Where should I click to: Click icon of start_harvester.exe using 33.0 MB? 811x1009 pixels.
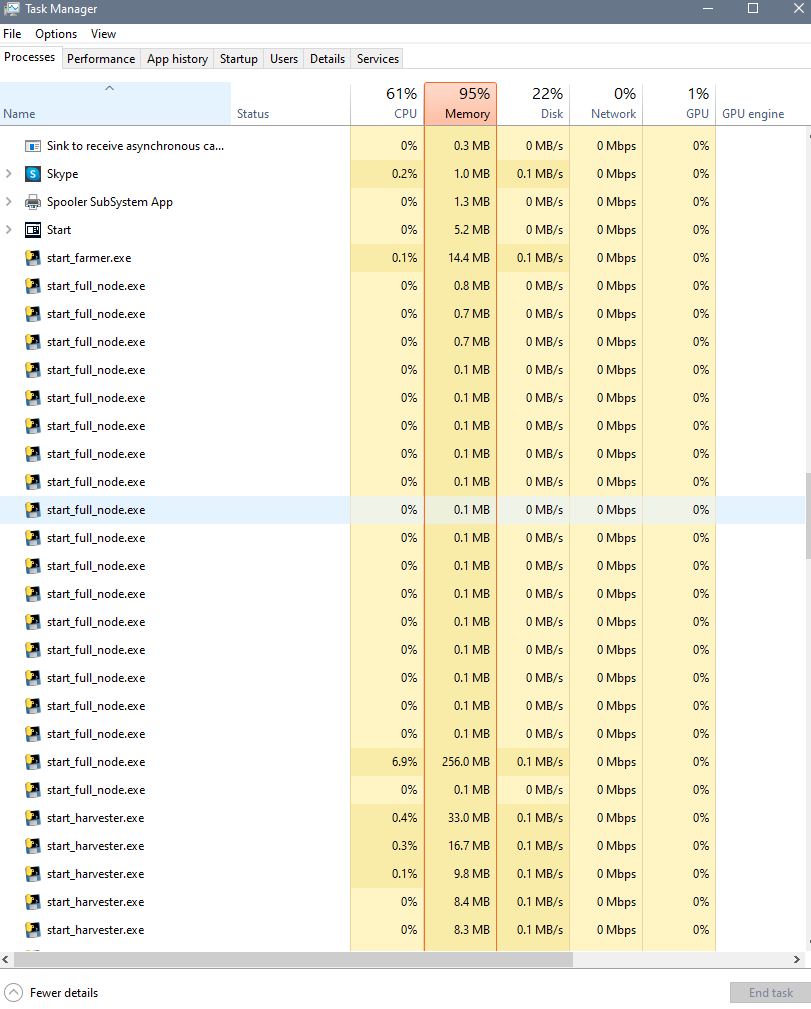coord(33,818)
